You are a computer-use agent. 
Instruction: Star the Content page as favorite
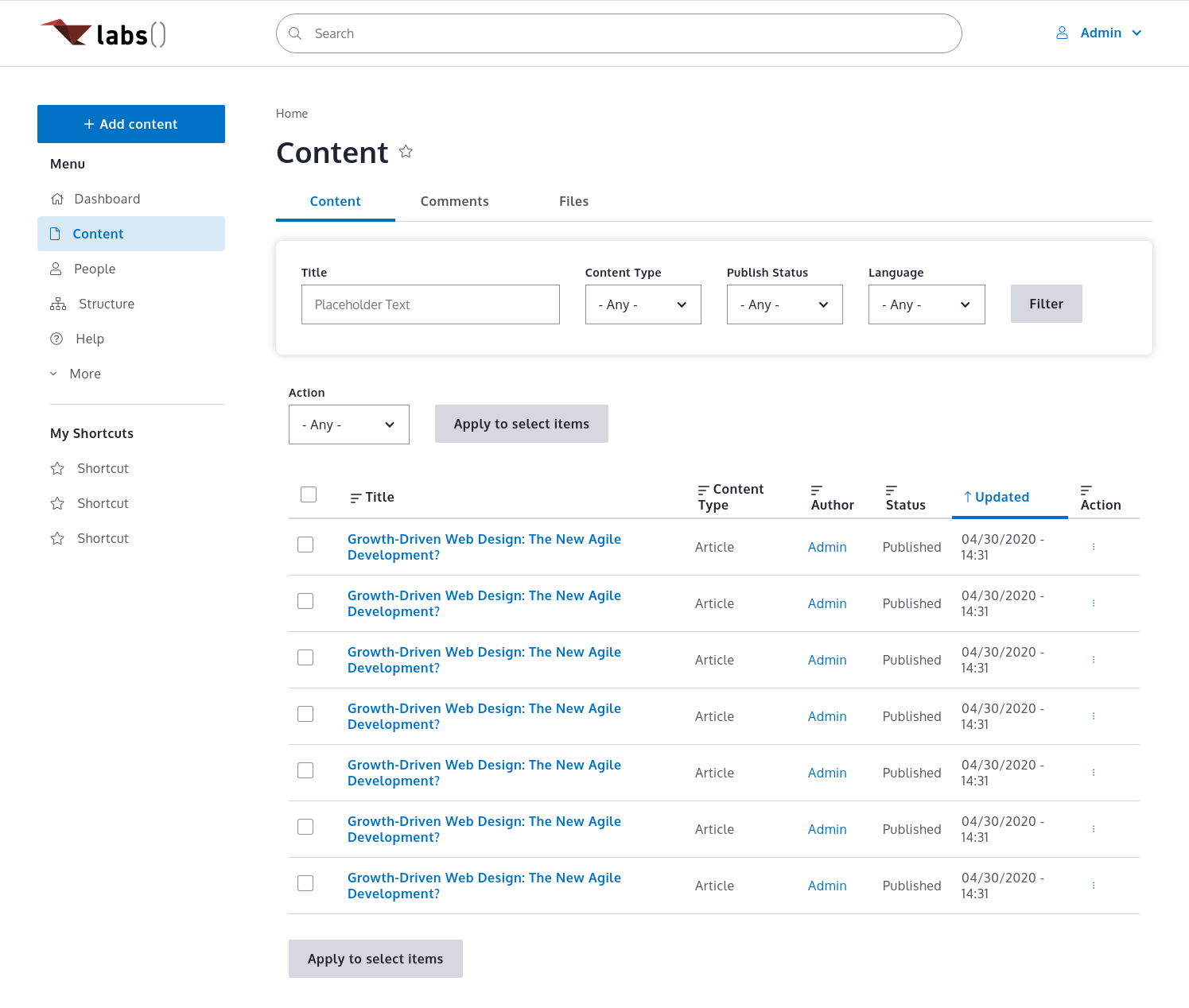click(406, 151)
